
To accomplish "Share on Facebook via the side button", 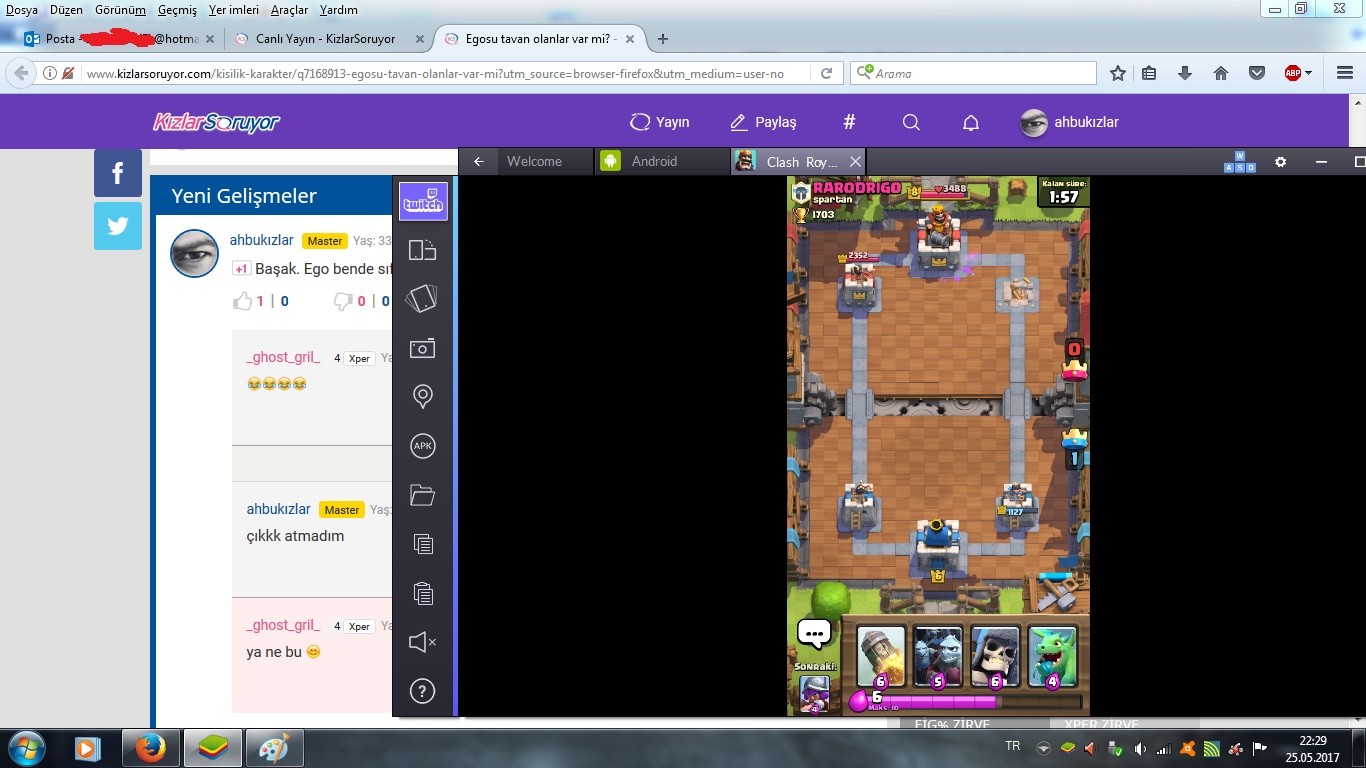I will click(118, 173).
